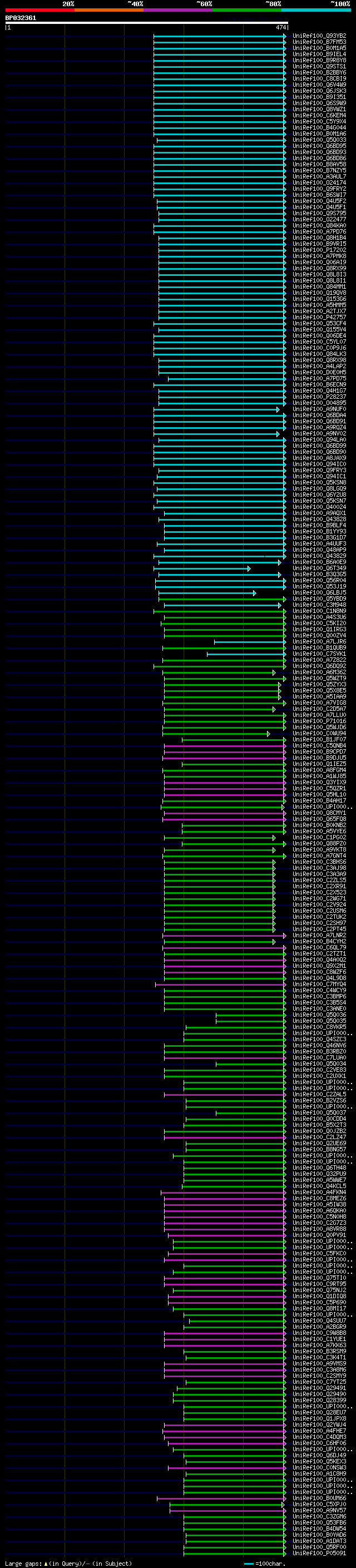
Task: Select hit UniRef100_Q29491
Action: click(x=319, y=1388)
